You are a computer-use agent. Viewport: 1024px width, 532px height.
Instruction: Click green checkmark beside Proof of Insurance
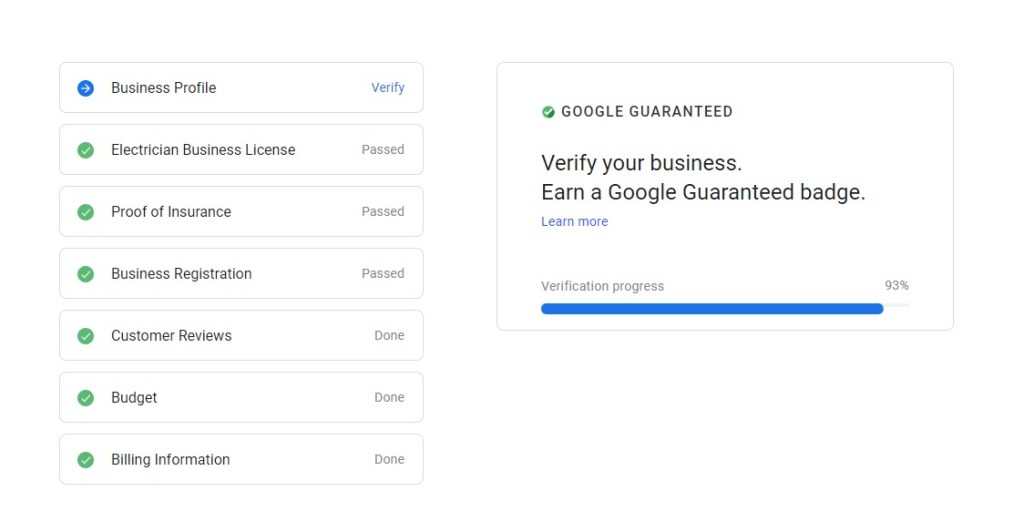86,212
